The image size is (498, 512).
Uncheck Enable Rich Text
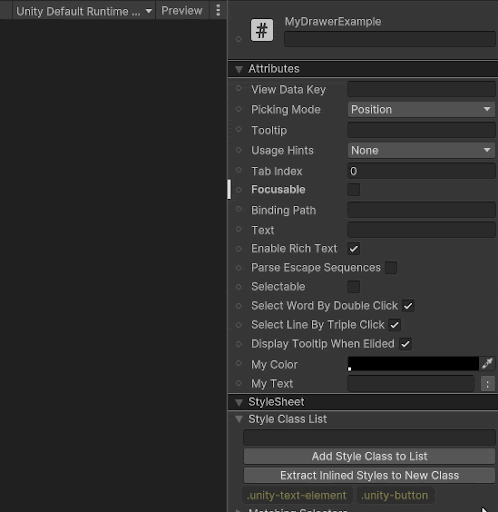pos(354,249)
